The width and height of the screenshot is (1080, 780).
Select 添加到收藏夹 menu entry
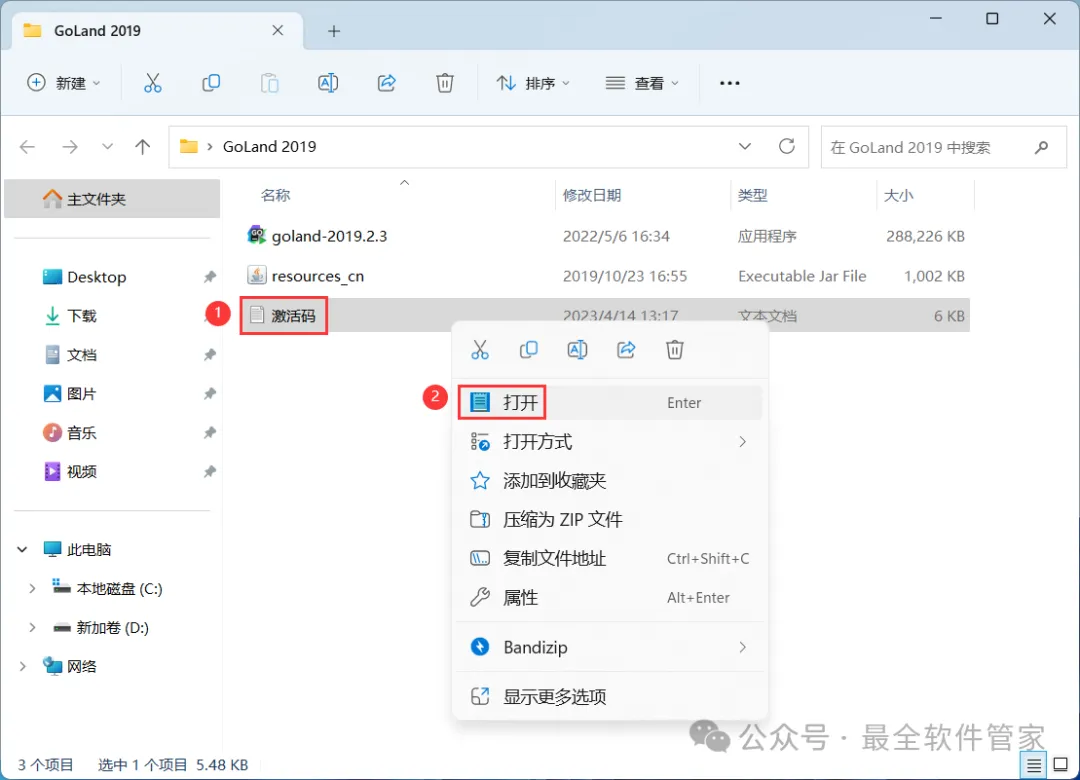(x=610, y=480)
